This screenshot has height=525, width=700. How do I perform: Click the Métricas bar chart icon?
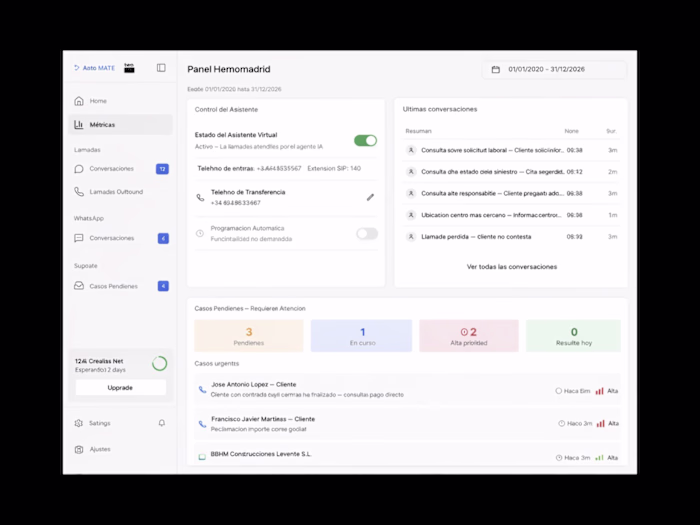(x=79, y=125)
